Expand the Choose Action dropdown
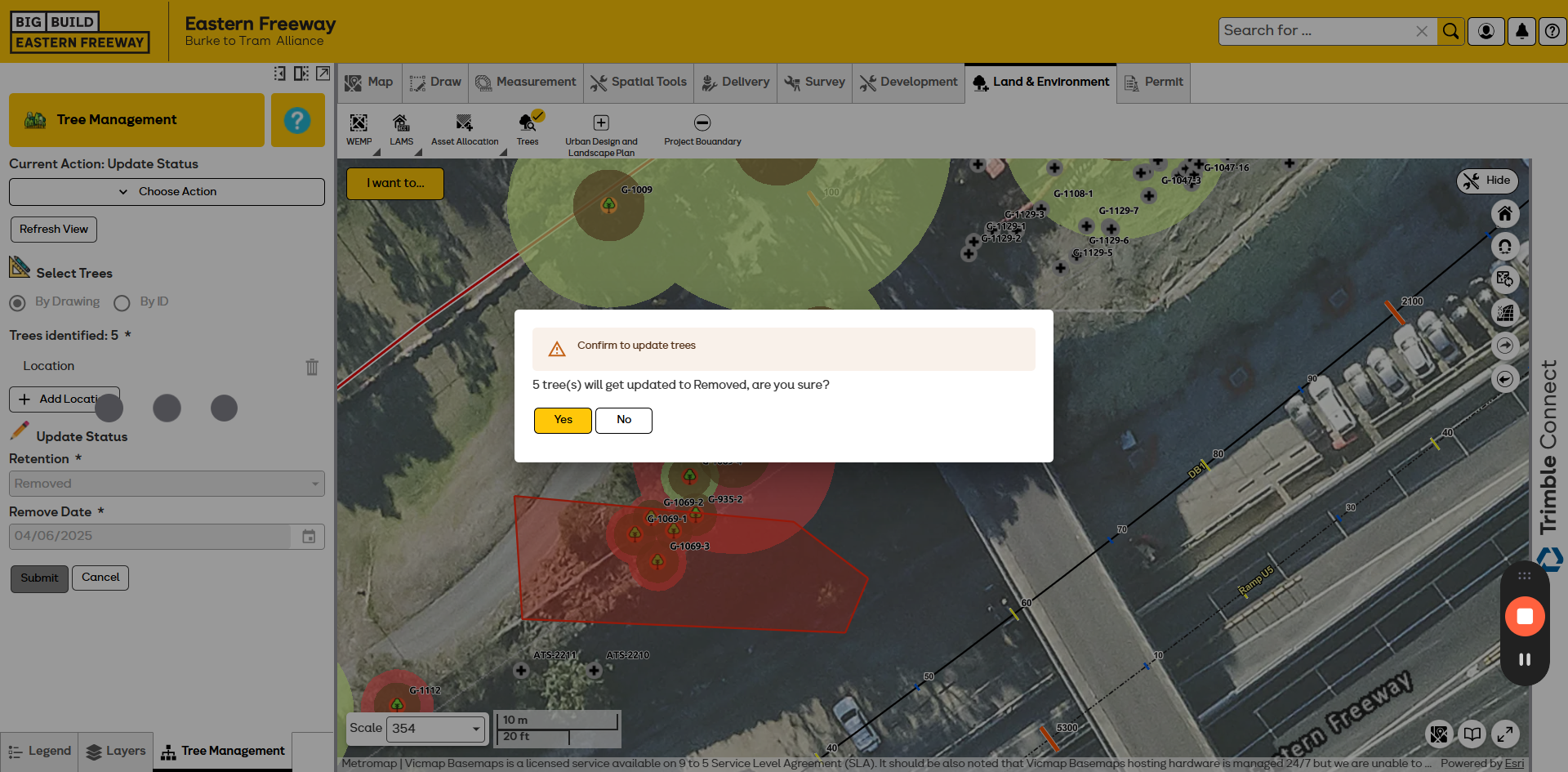Screen dimensions: 1568x772 tap(167, 192)
